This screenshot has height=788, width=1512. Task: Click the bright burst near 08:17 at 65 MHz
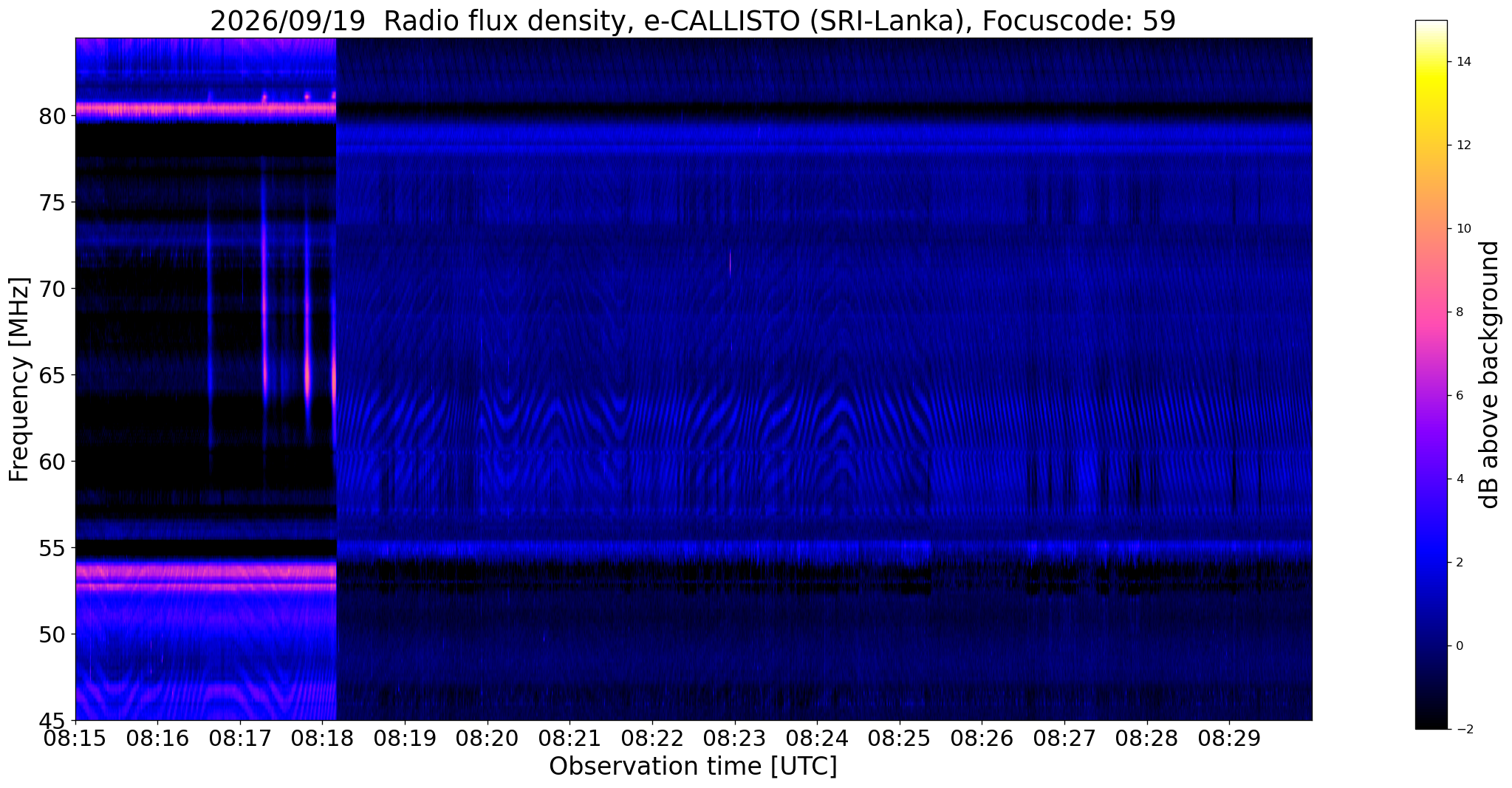(x=264, y=366)
